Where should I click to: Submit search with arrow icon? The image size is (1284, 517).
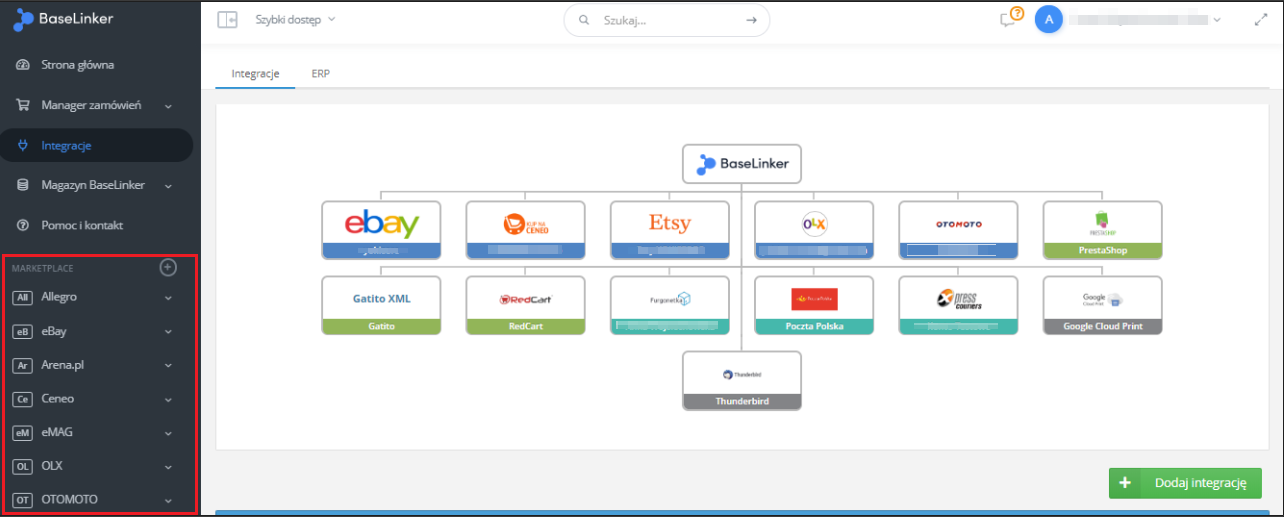[751, 19]
